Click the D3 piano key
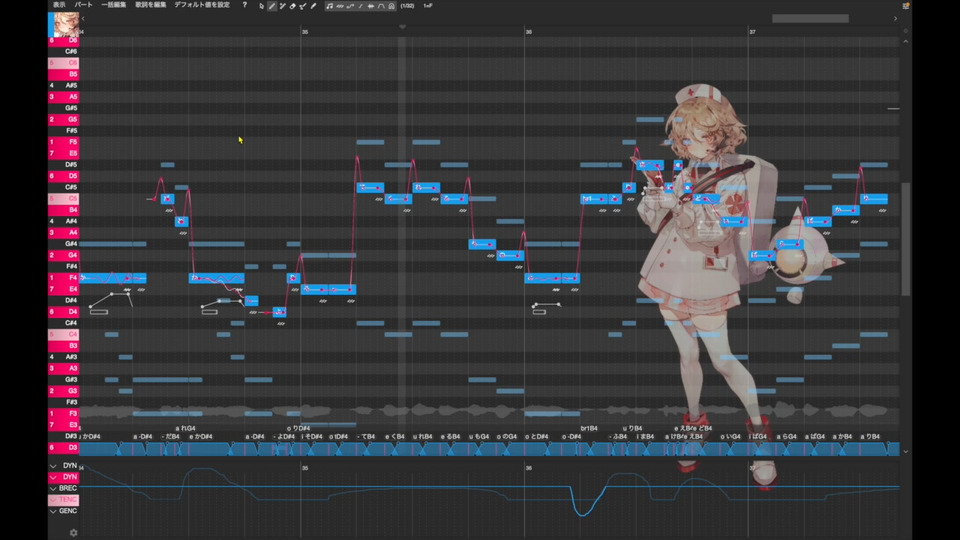 point(64,448)
